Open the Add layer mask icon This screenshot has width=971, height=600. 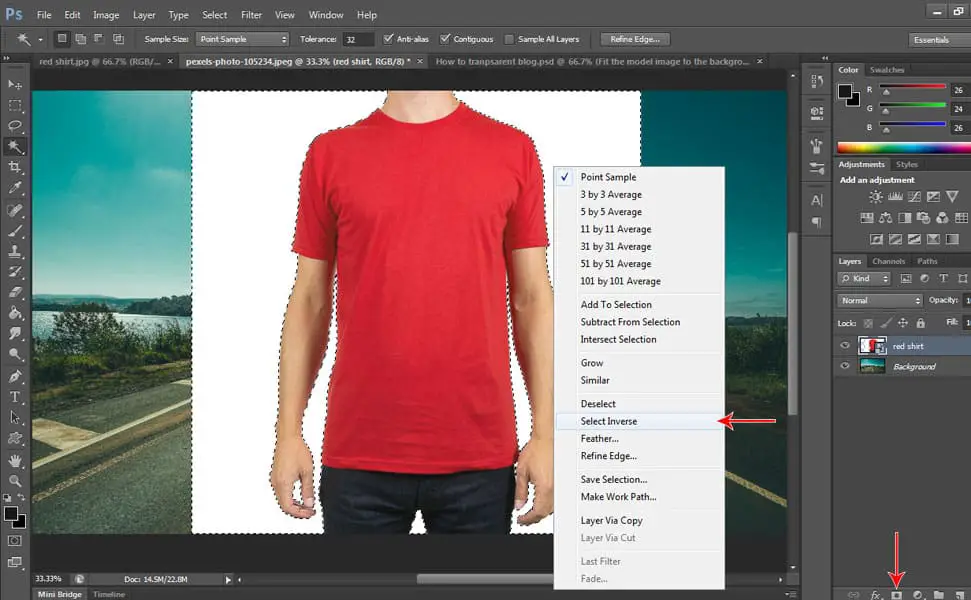click(x=896, y=593)
